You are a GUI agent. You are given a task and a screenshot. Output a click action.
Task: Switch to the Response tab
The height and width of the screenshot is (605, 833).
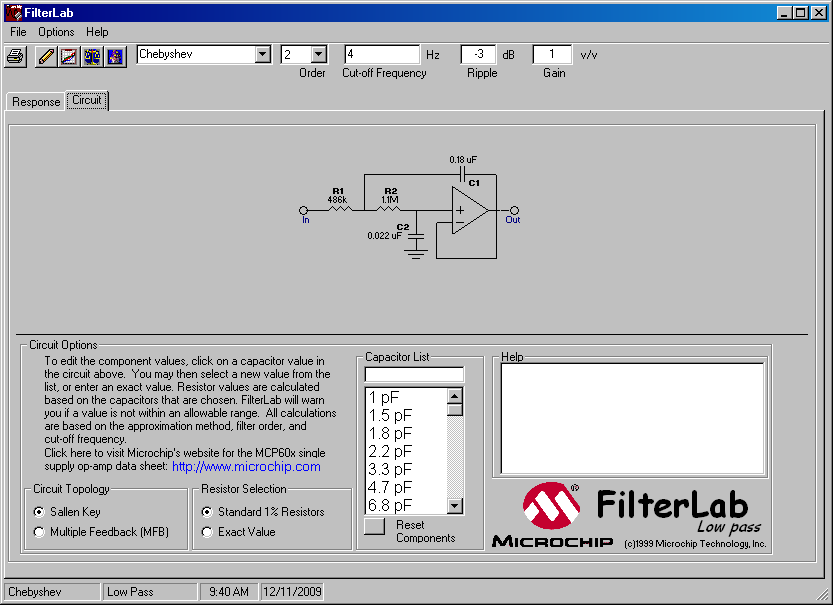click(36, 101)
